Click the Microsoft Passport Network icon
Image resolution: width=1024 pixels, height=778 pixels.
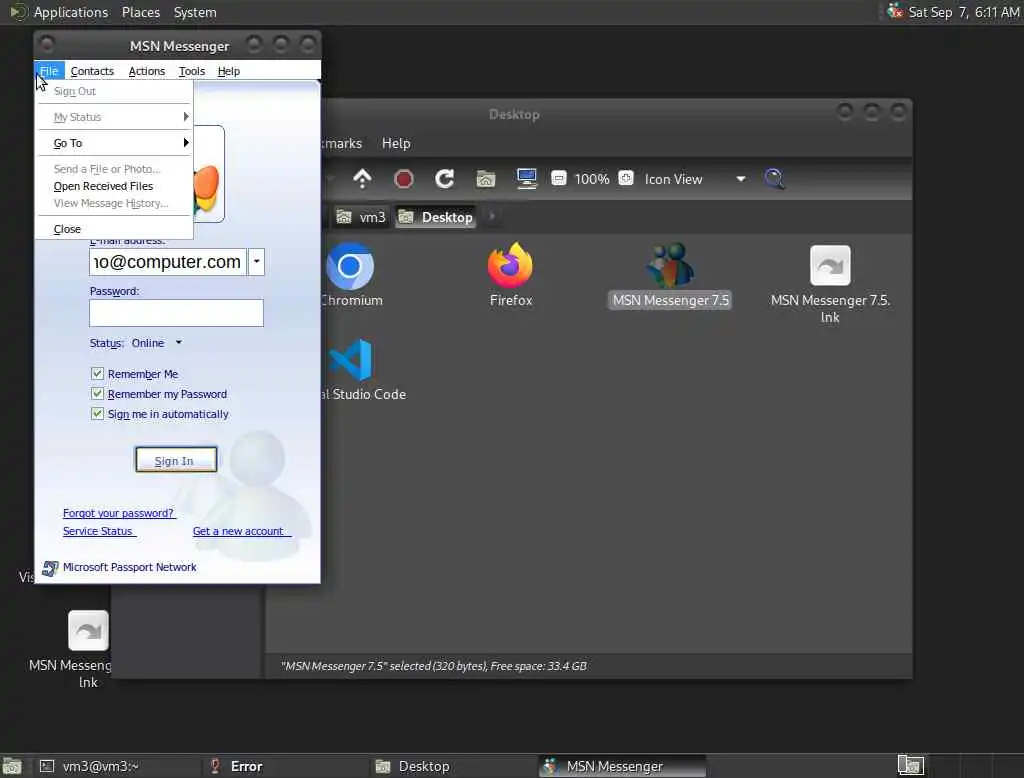click(x=50, y=568)
